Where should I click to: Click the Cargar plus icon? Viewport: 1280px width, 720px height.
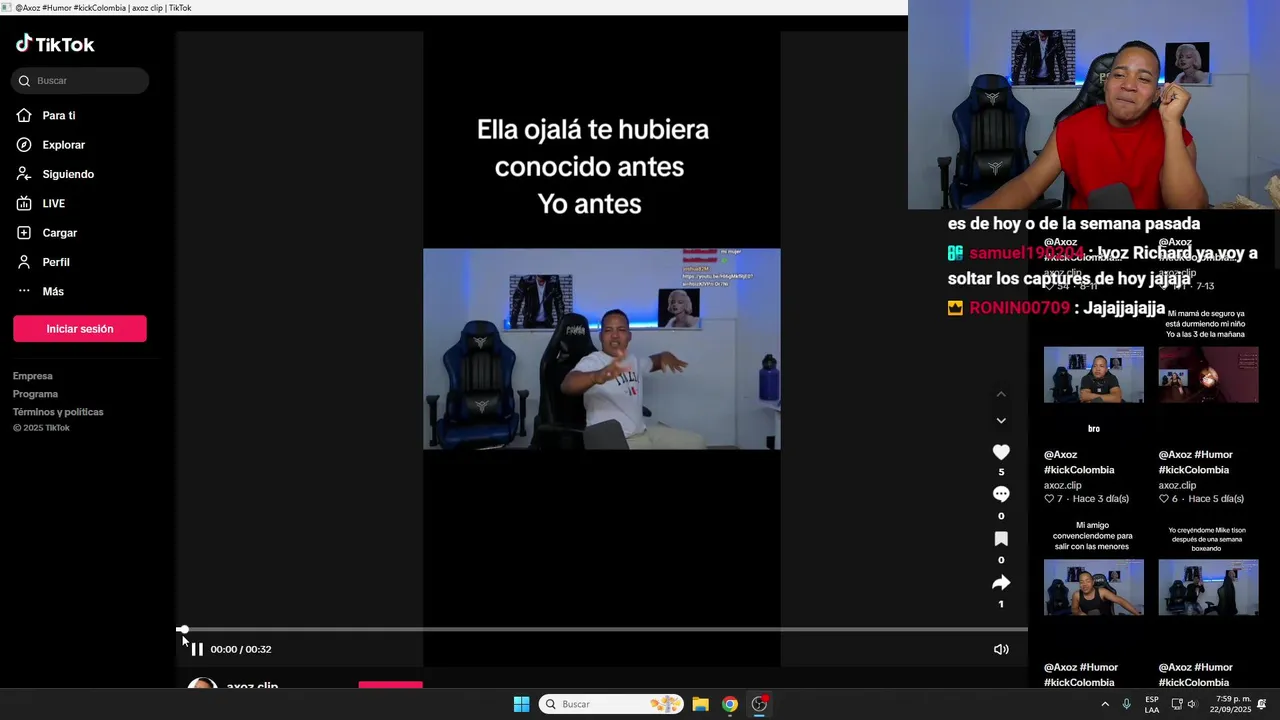pos(24,233)
